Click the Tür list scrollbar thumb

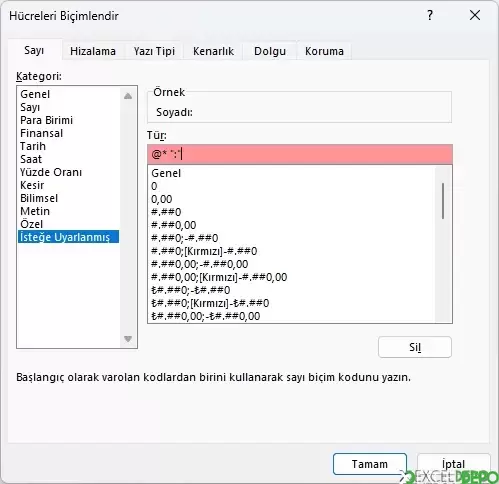coord(443,201)
